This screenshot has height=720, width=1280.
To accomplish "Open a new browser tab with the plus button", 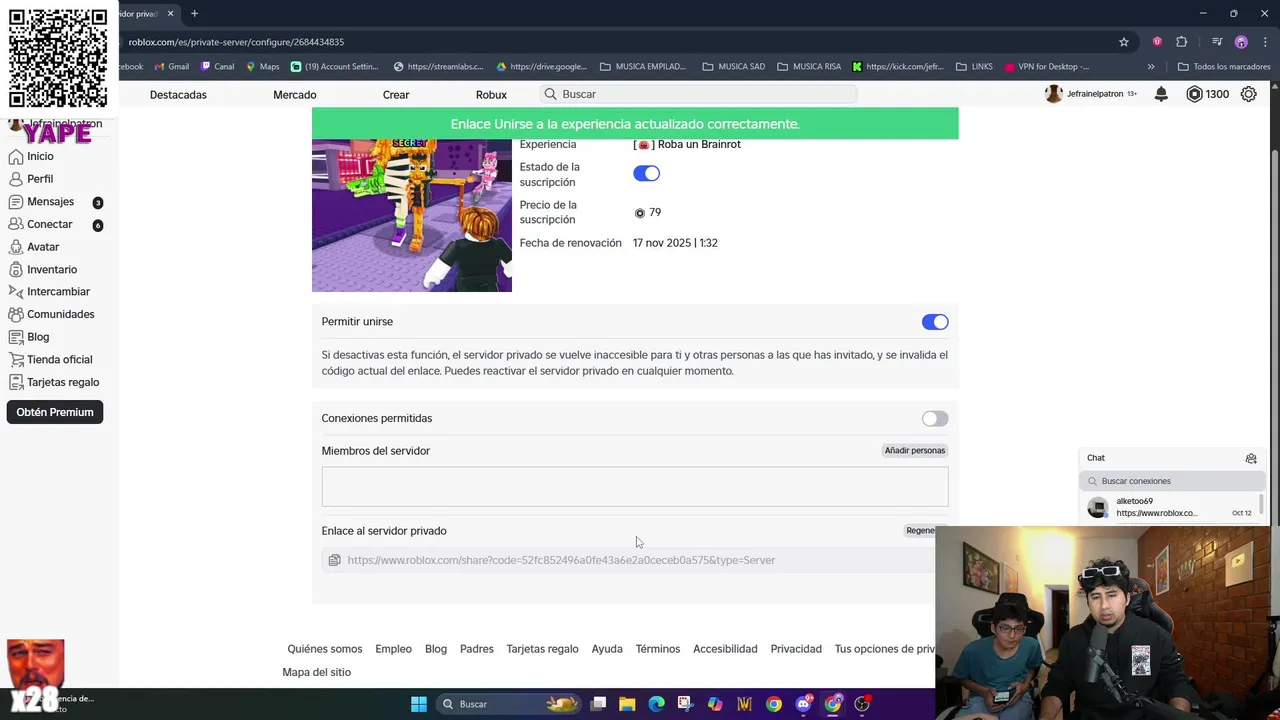I will [194, 14].
